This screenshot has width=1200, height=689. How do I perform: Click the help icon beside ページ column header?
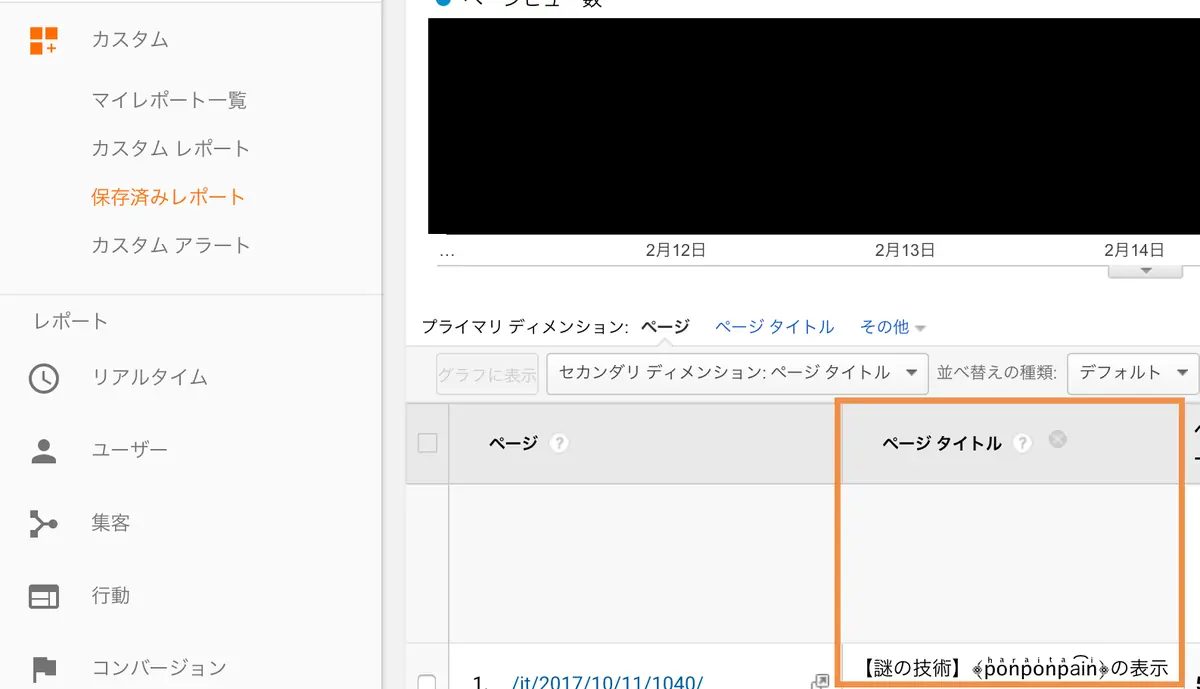point(559,443)
